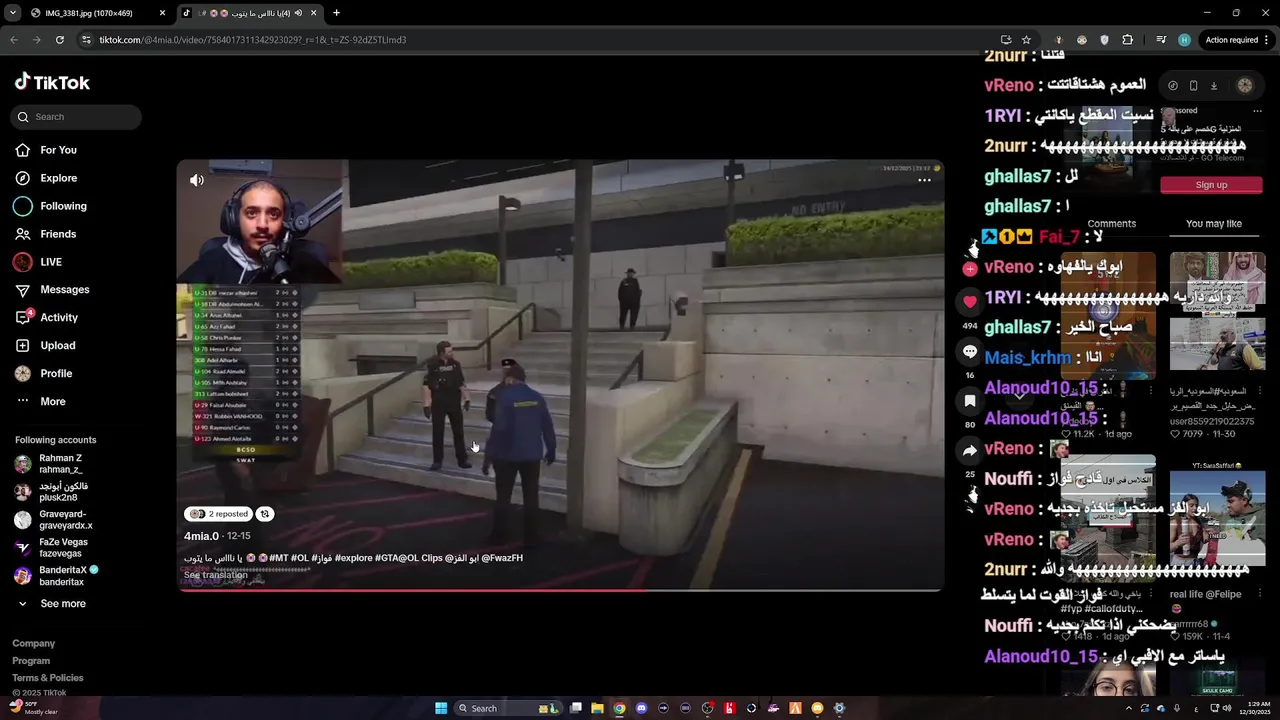Image resolution: width=1280 pixels, height=720 pixels.
Task: Click the @FwazFH mention in the caption
Action: coord(503,558)
